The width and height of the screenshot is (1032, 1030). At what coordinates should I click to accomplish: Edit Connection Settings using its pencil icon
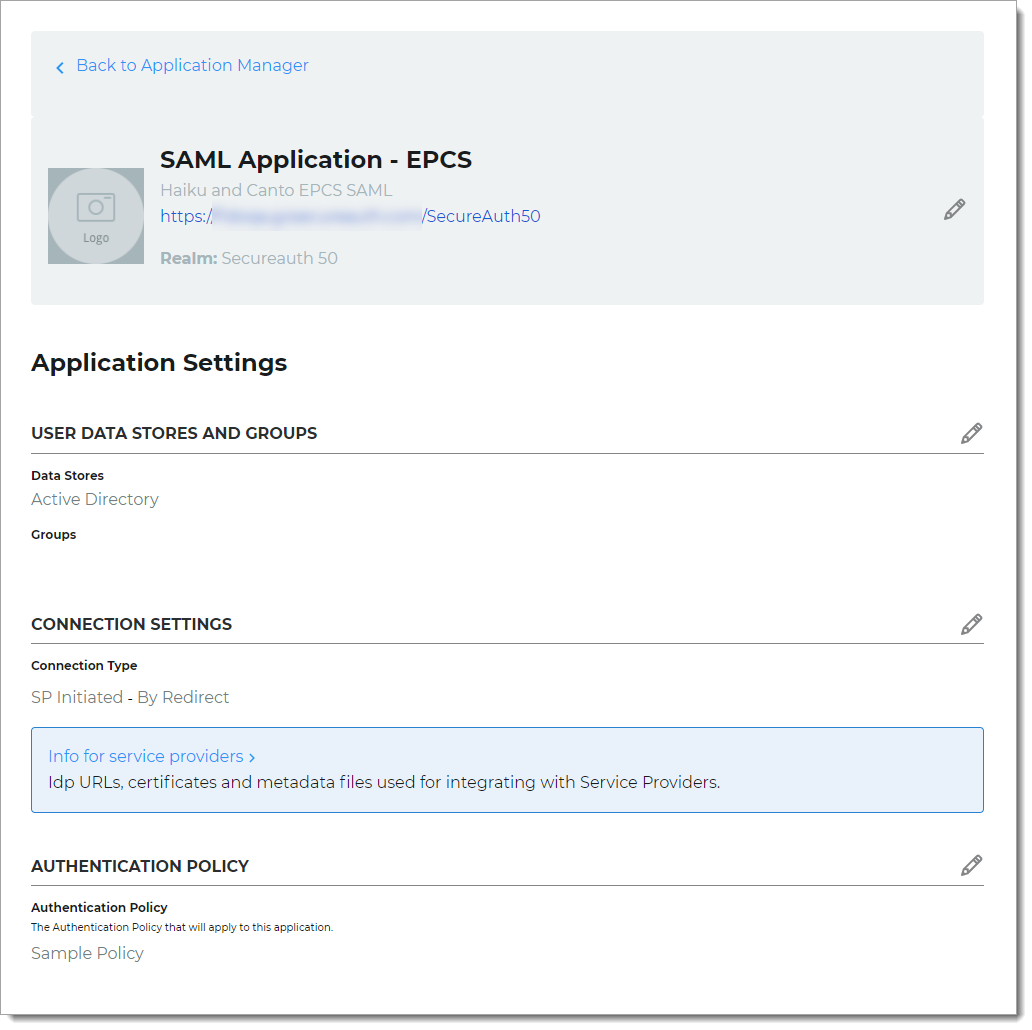coord(971,624)
